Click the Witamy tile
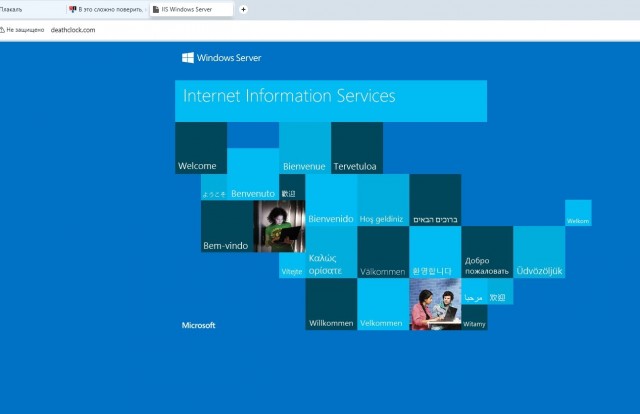This screenshot has width=640, height=414. point(474,317)
